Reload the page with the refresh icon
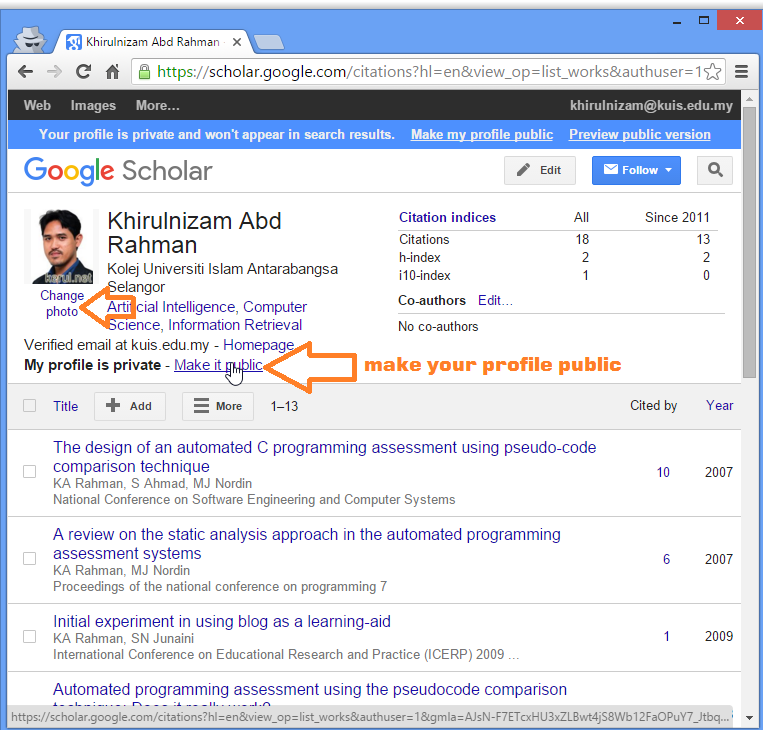763x730 pixels. point(84,72)
